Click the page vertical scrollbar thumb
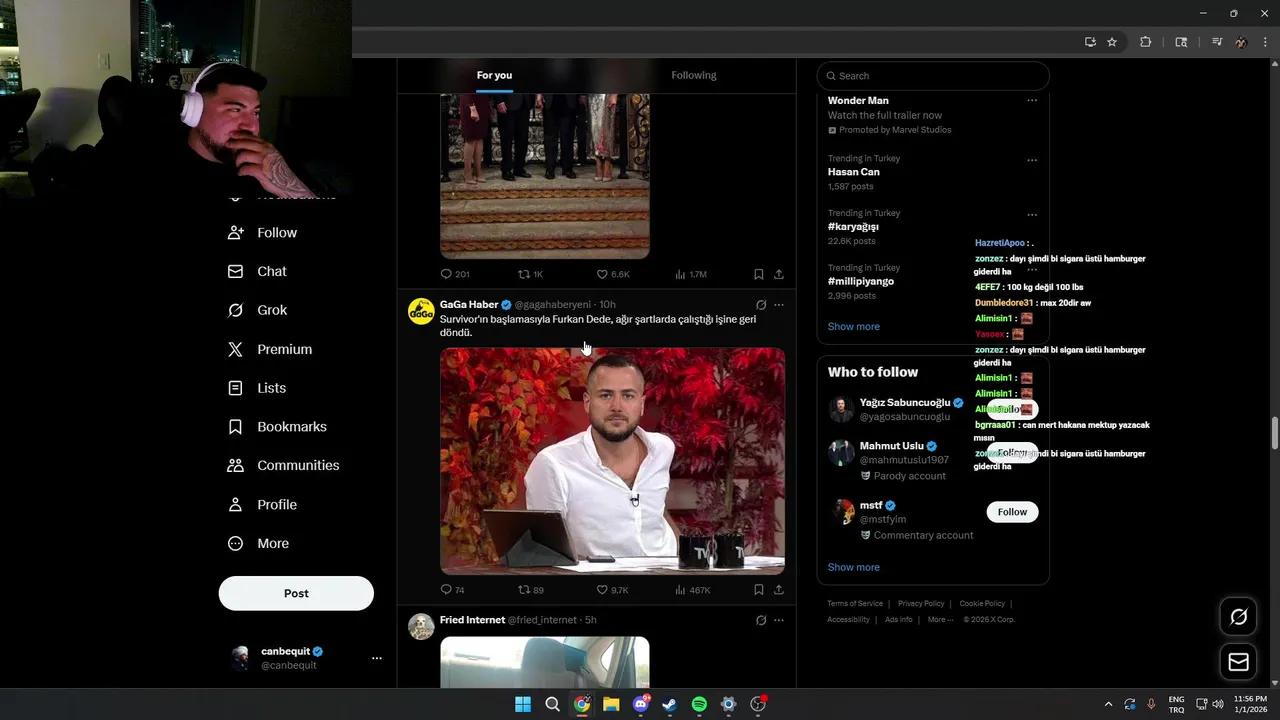The height and width of the screenshot is (720, 1280). coord(1274,434)
